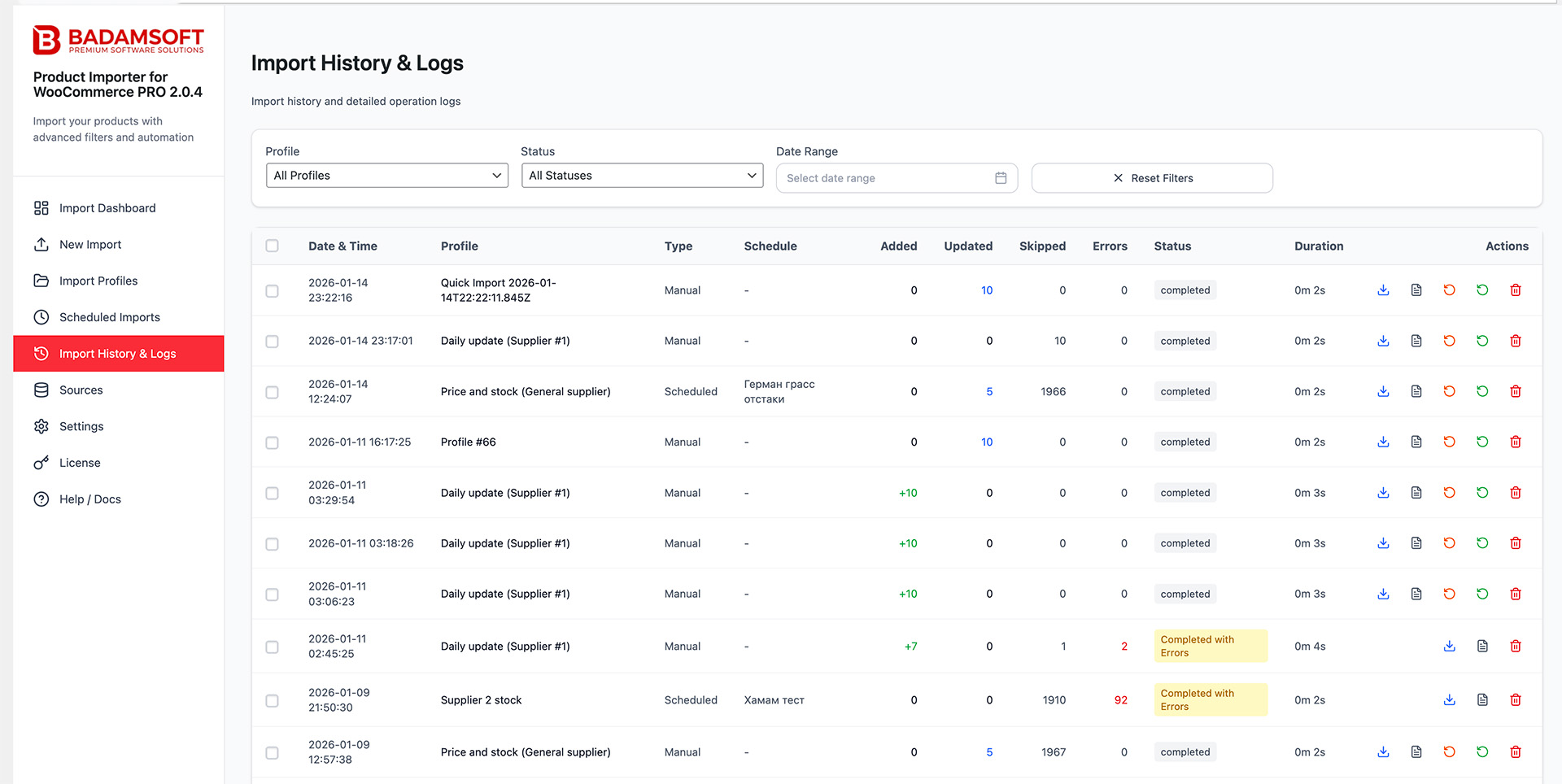This screenshot has width=1562, height=784.
Task: Open the Import Dashboard sidebar item
Action: [107, 207]
